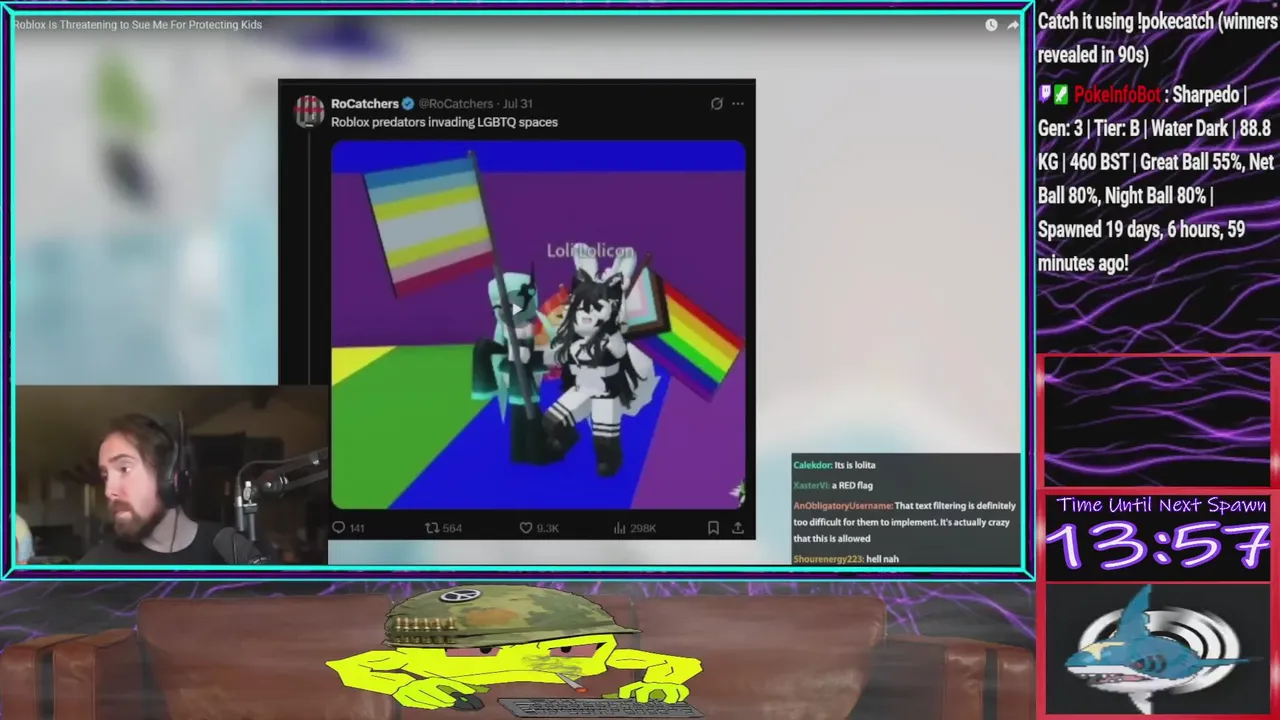Screen dimensions: 1280x720
Task: Bookmark the RoCatchers tweet
Action: coord(713,528)
